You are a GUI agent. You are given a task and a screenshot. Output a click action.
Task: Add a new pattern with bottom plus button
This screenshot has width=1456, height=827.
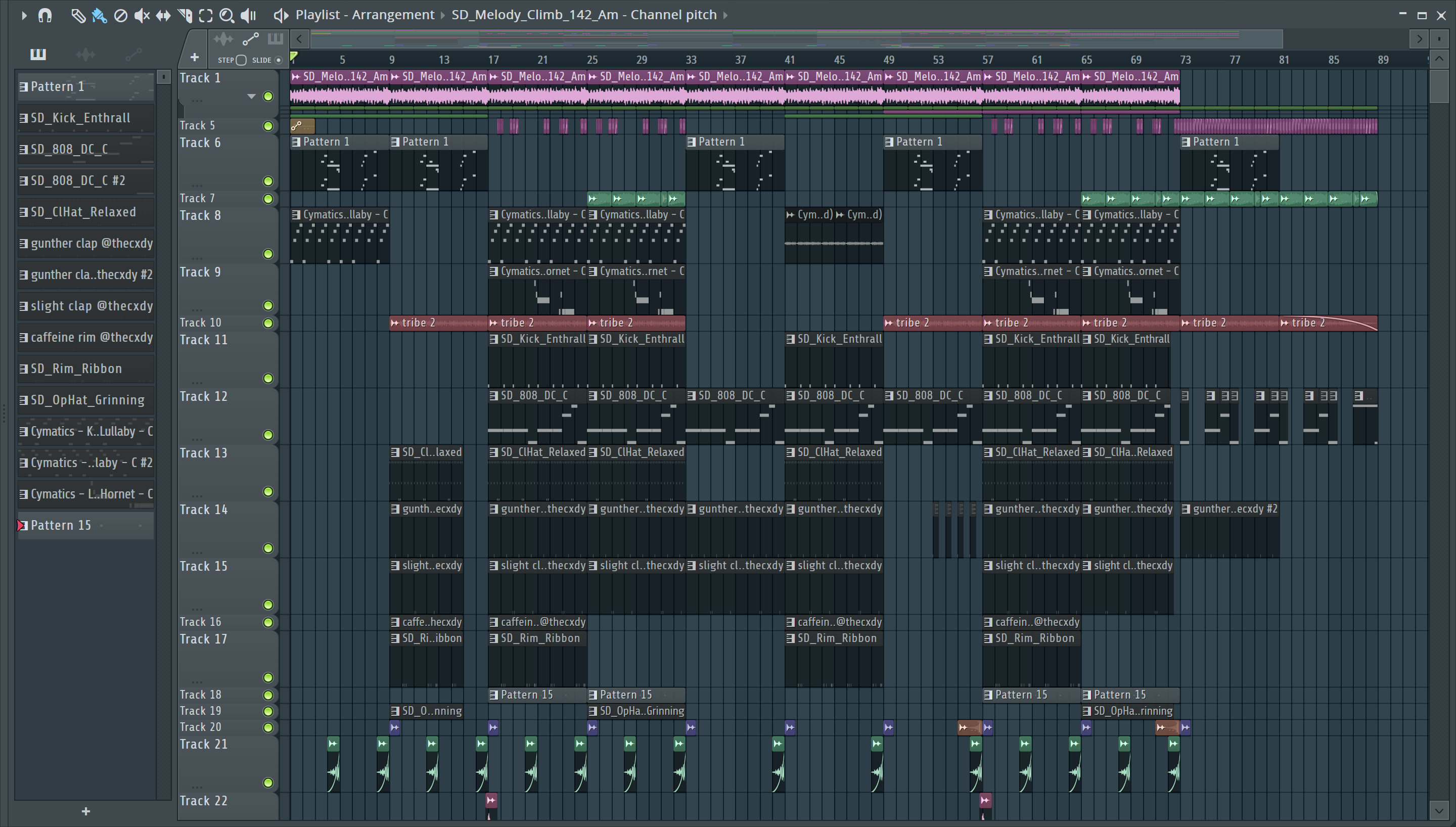point(86,812)
